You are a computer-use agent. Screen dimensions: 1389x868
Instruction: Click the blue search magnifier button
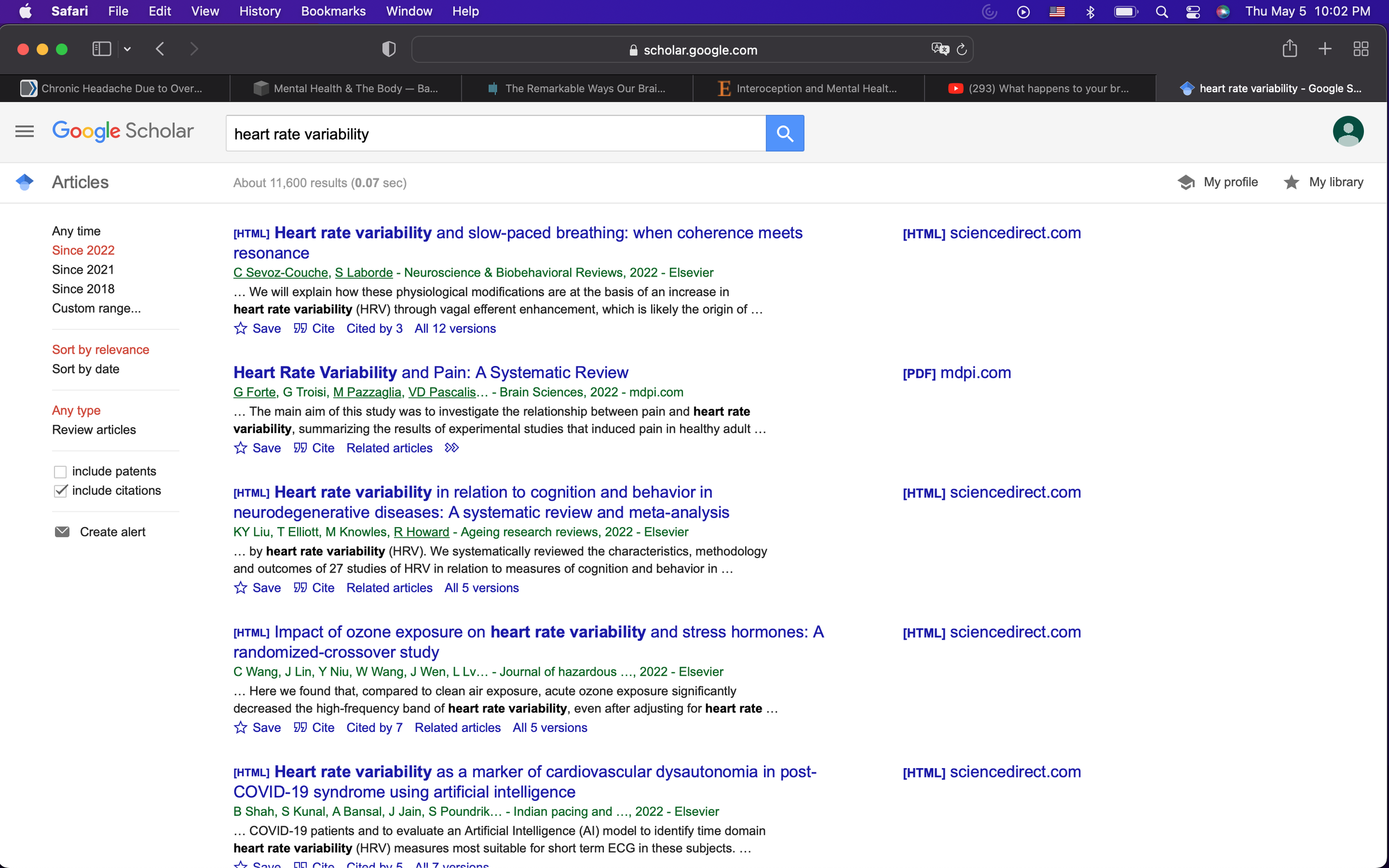[x=785, y=133]
